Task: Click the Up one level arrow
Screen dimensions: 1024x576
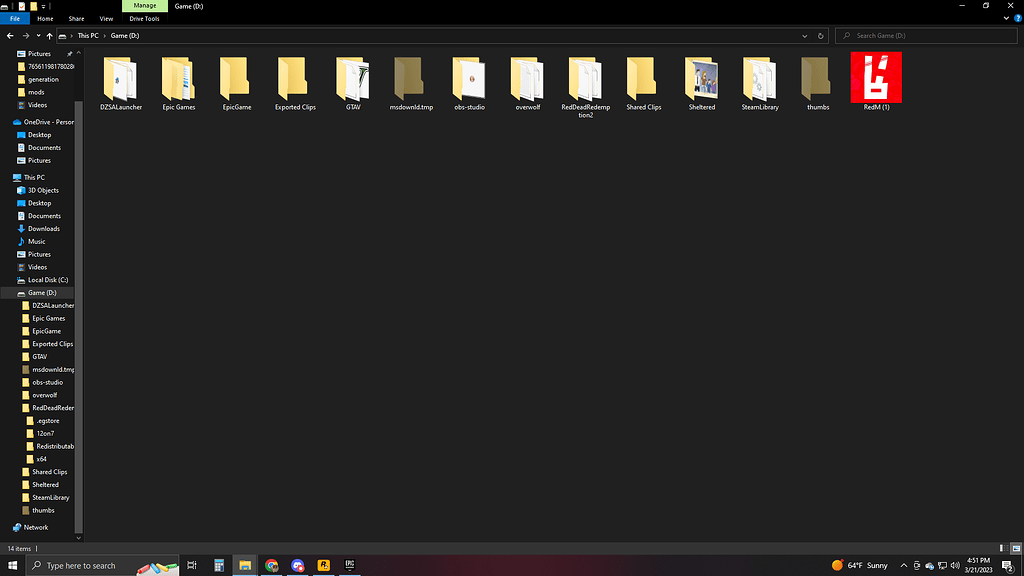Action: click(50, 36)
